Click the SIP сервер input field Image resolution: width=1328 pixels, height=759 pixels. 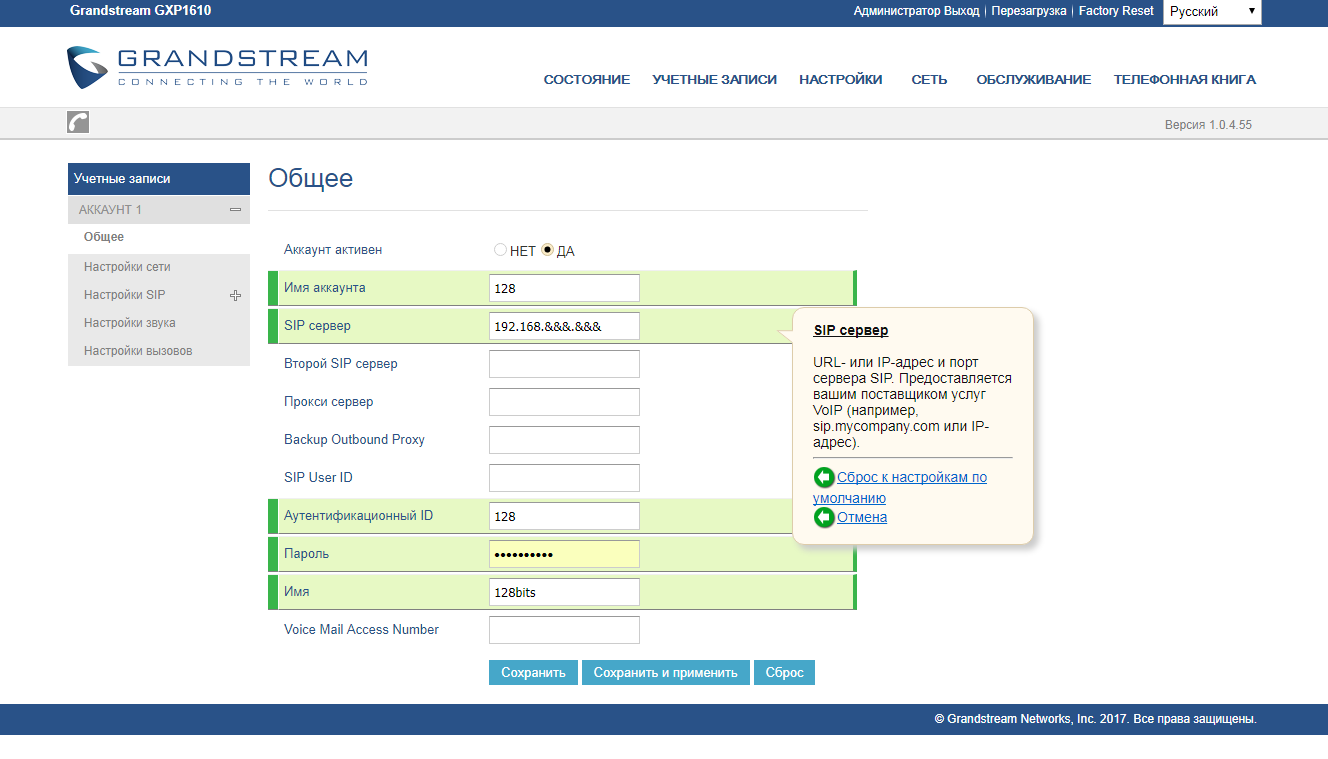tap(564, 326)
